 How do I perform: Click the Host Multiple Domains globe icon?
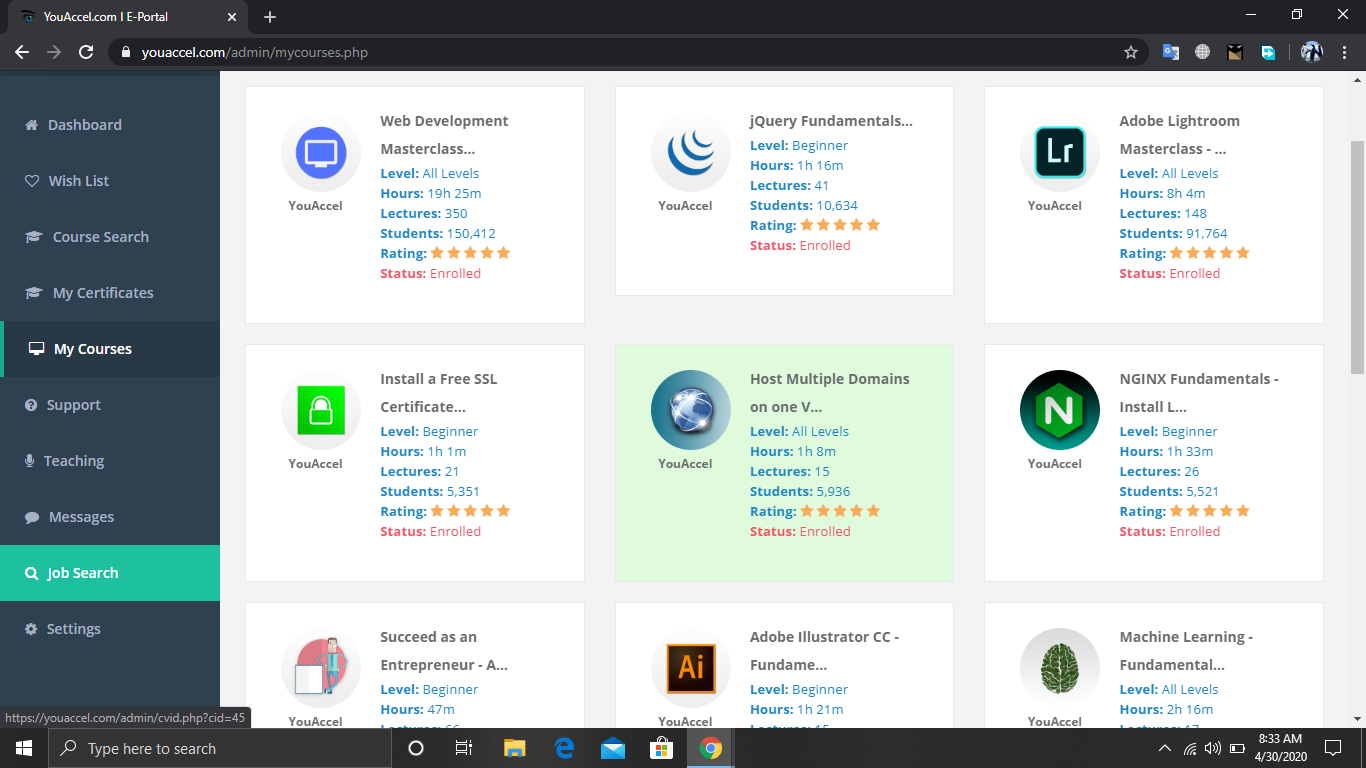click(x=690, y=410)
